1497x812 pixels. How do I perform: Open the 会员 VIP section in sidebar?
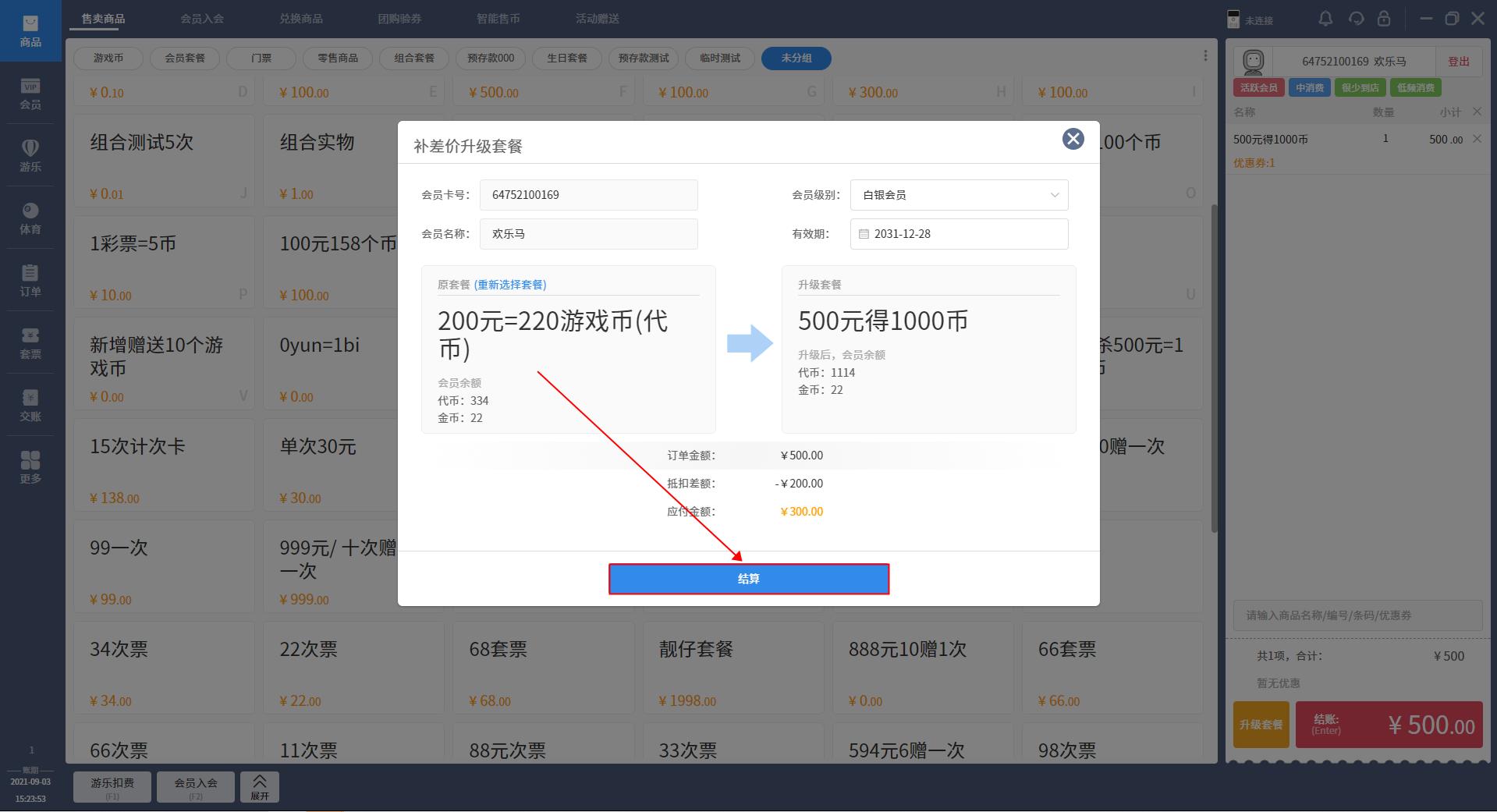tap(30, 94)
